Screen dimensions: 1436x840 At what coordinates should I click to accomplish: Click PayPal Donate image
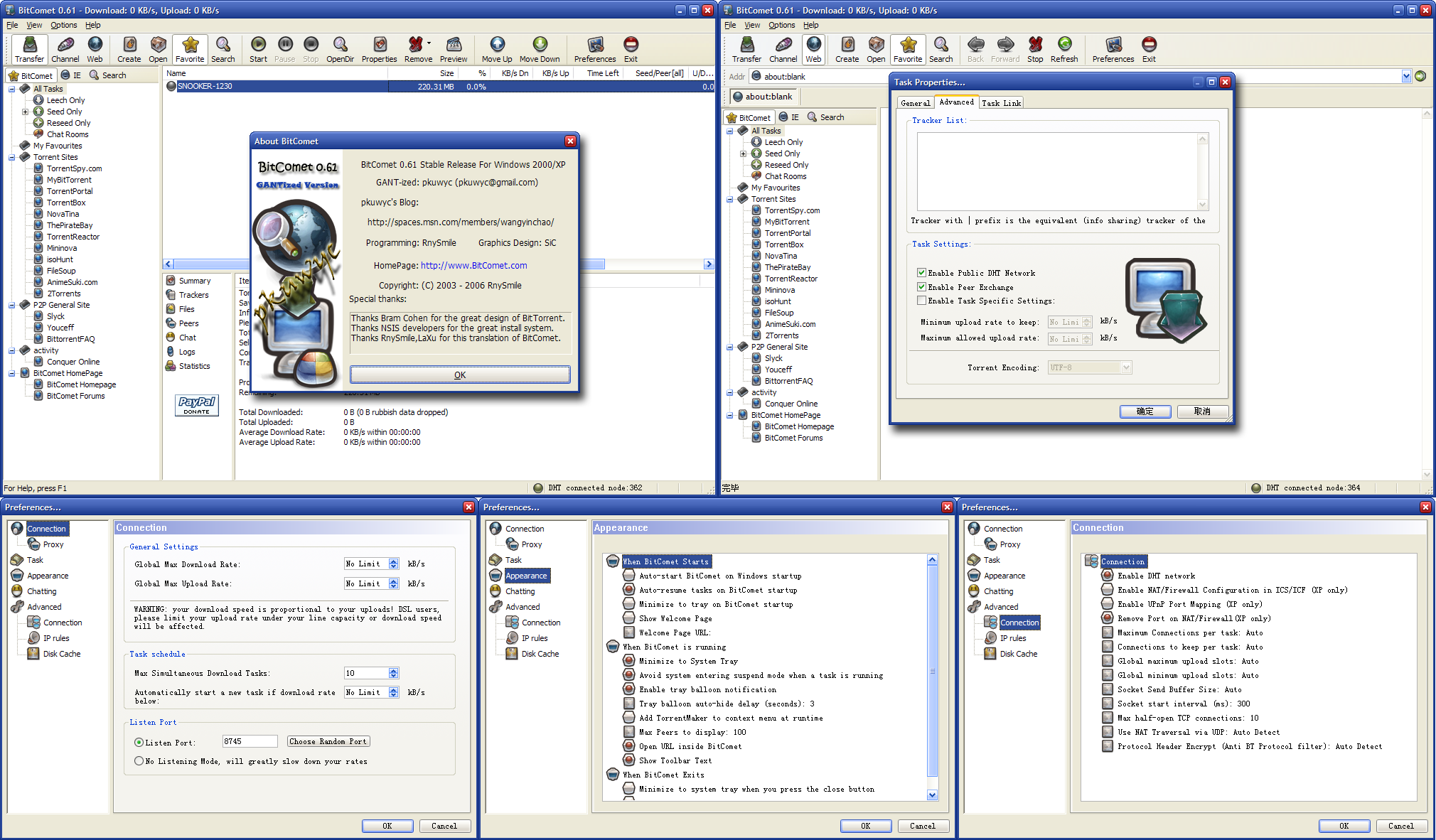coord(197,405)
